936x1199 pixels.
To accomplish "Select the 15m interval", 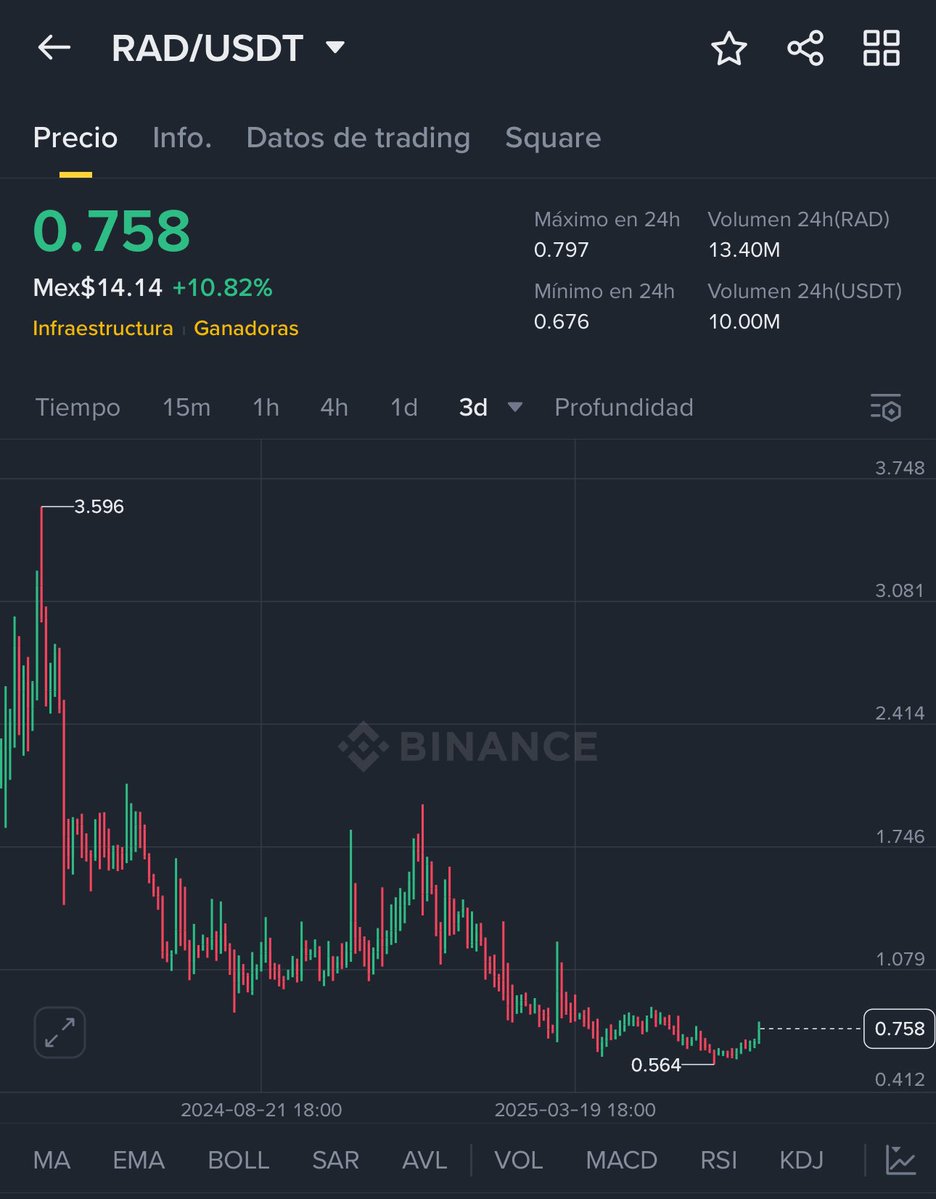I will click(x=186, y=408).
